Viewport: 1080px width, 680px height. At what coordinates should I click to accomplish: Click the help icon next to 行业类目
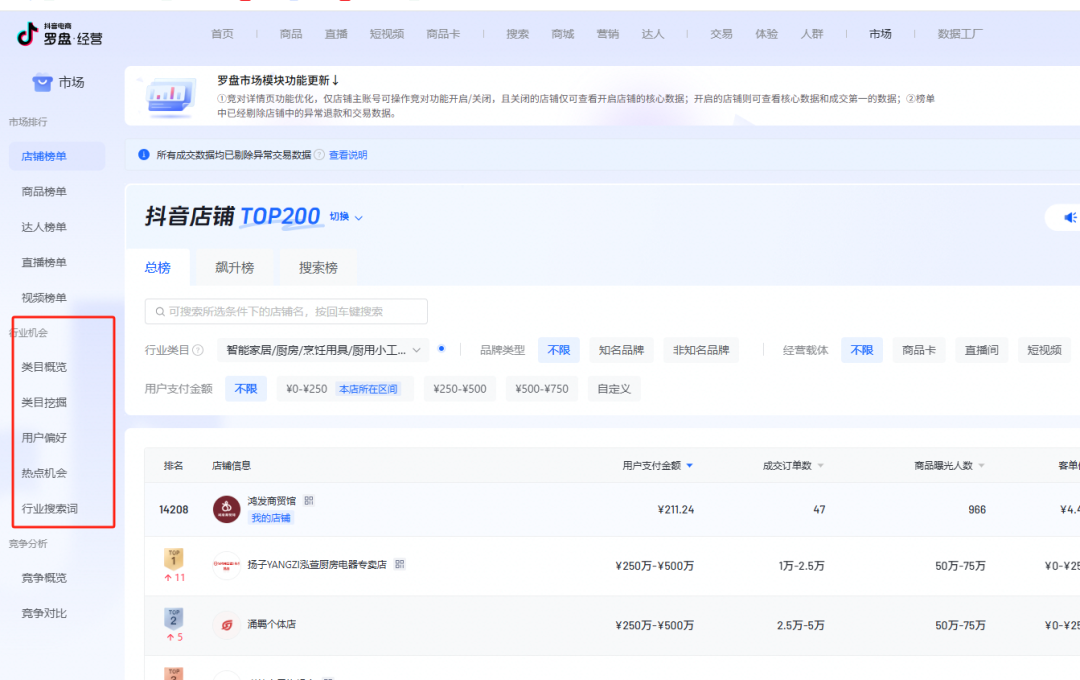tap(198, 350)
